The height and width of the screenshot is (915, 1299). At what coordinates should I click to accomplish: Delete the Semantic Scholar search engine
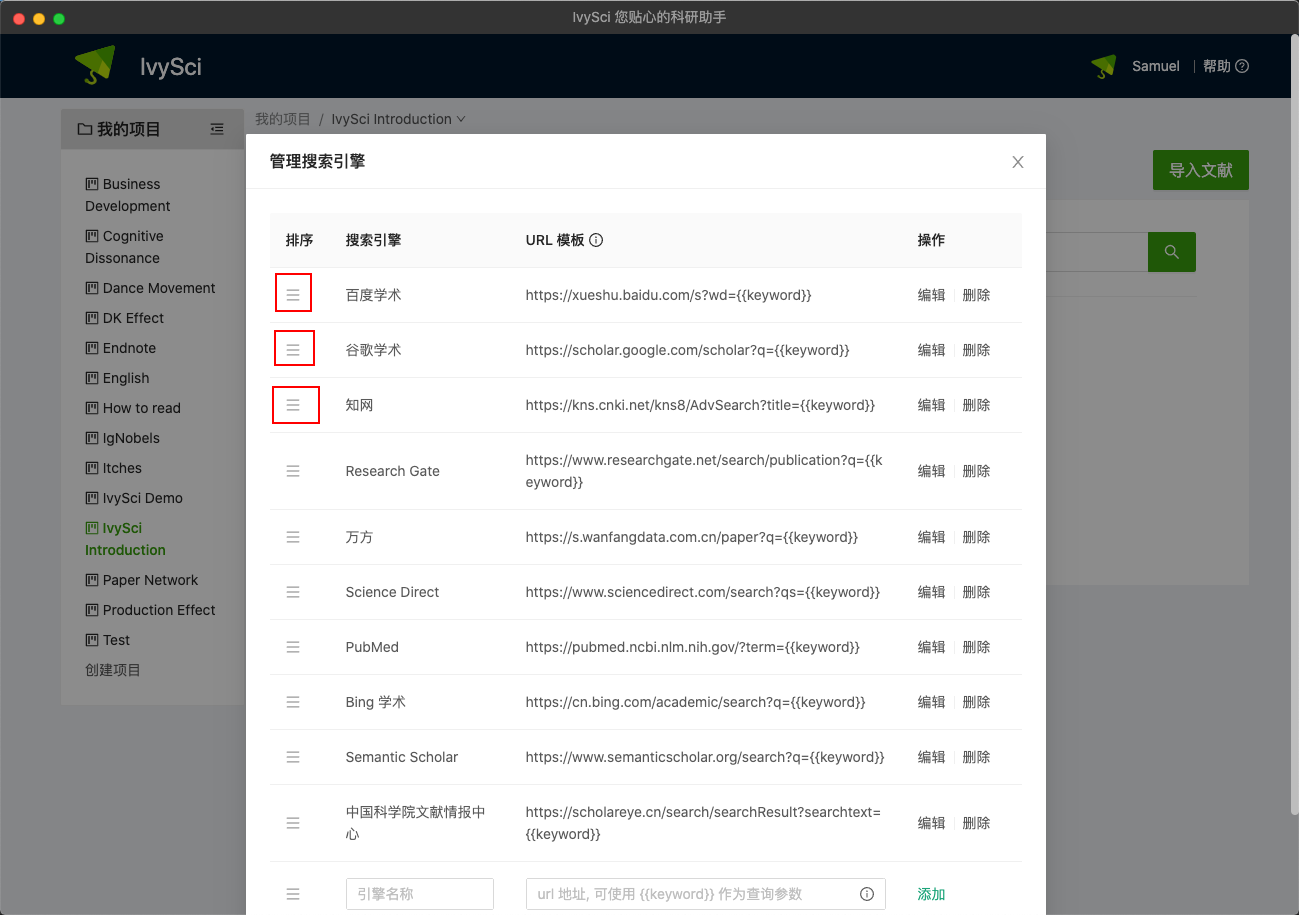(976, 757)
